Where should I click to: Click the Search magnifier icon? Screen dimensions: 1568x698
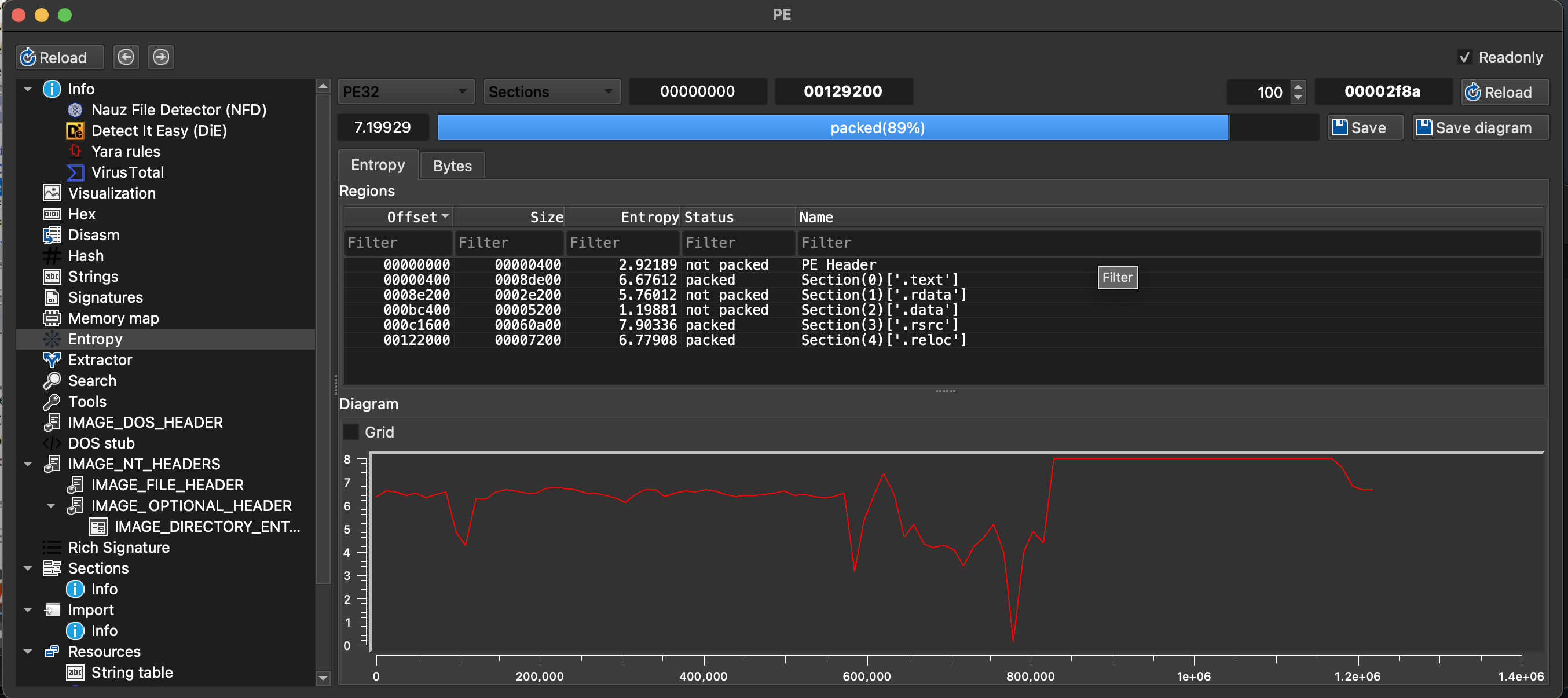[x=52, y=381]
